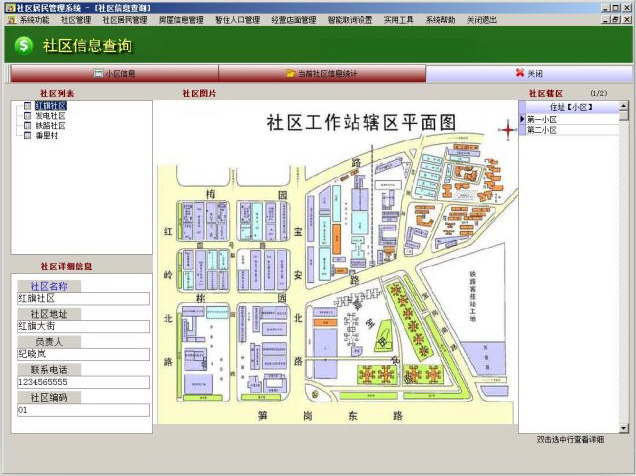Open the 房屋信息管理 menu
This screenshot has width=636, height=476.
(181, 20)
